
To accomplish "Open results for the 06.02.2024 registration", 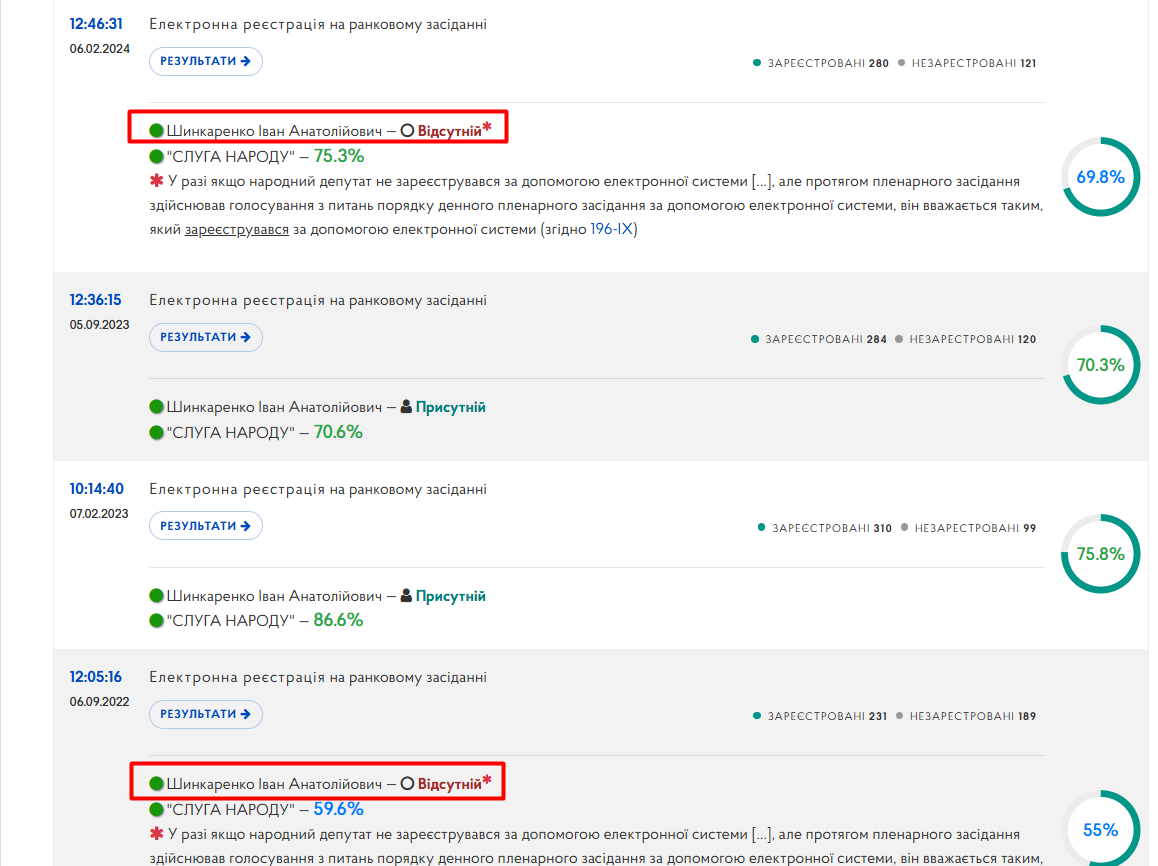I will (205, 61).
